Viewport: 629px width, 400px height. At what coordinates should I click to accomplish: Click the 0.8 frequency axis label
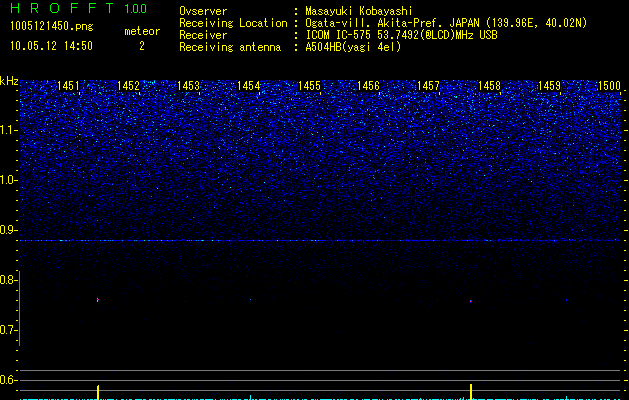pyautogui.click(x=8, y=280)
